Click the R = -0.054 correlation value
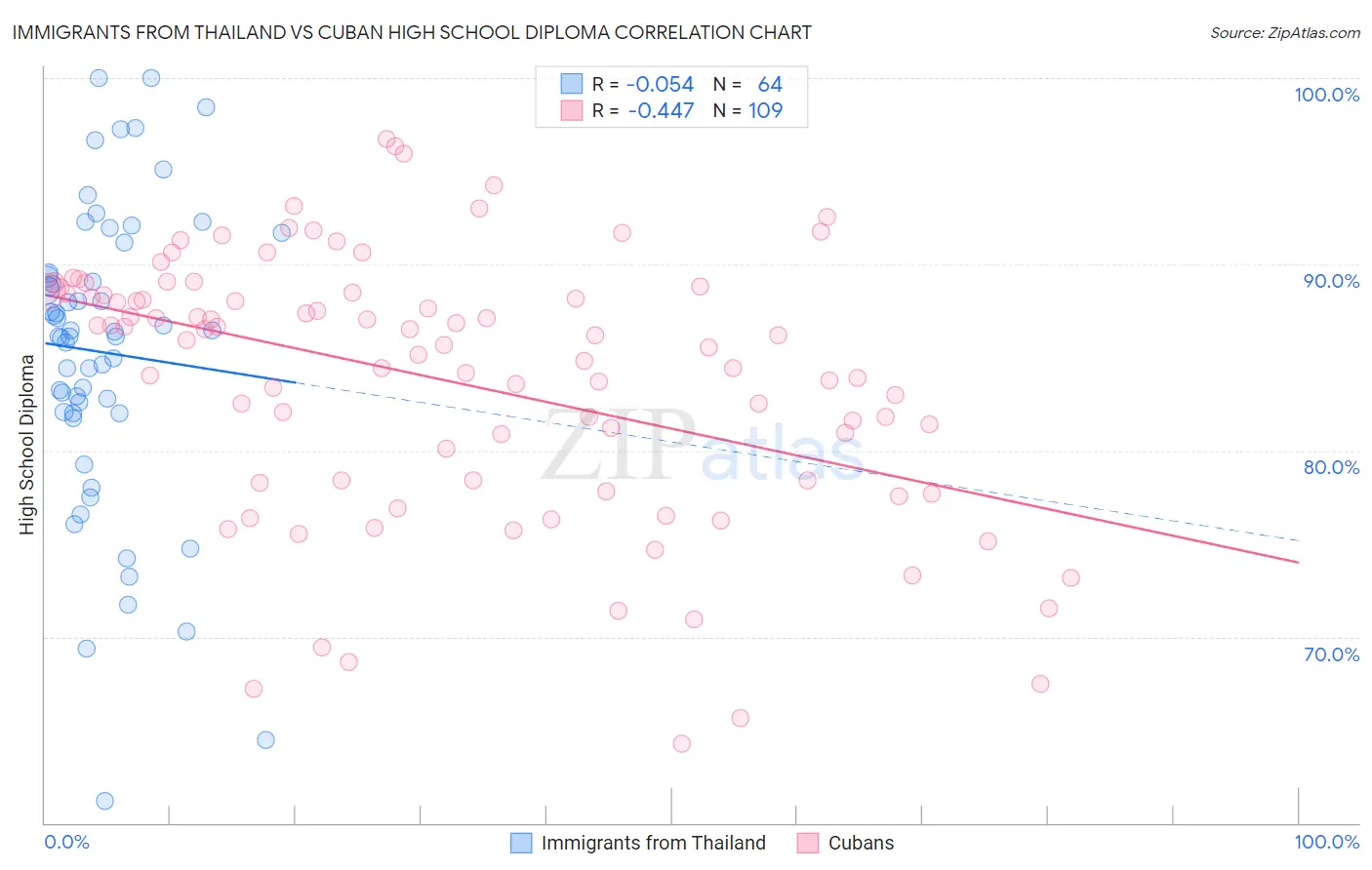This screenshot has width=1372, height=870. click(643, 84)
